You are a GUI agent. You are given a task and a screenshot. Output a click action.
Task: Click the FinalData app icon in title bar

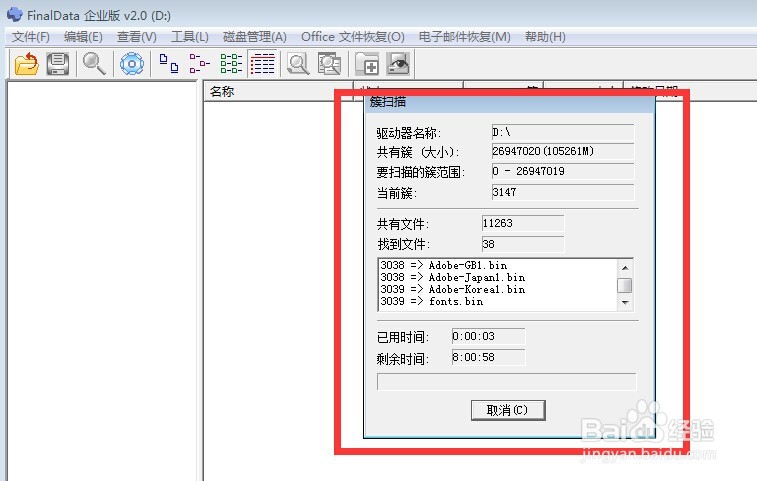pos(14,14)
